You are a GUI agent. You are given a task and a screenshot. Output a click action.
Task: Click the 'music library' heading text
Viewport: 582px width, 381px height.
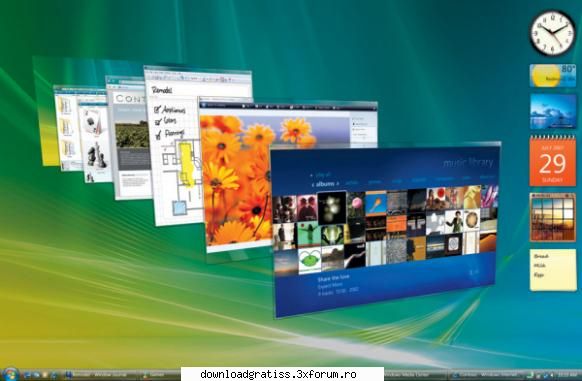(x=468, y=163)
